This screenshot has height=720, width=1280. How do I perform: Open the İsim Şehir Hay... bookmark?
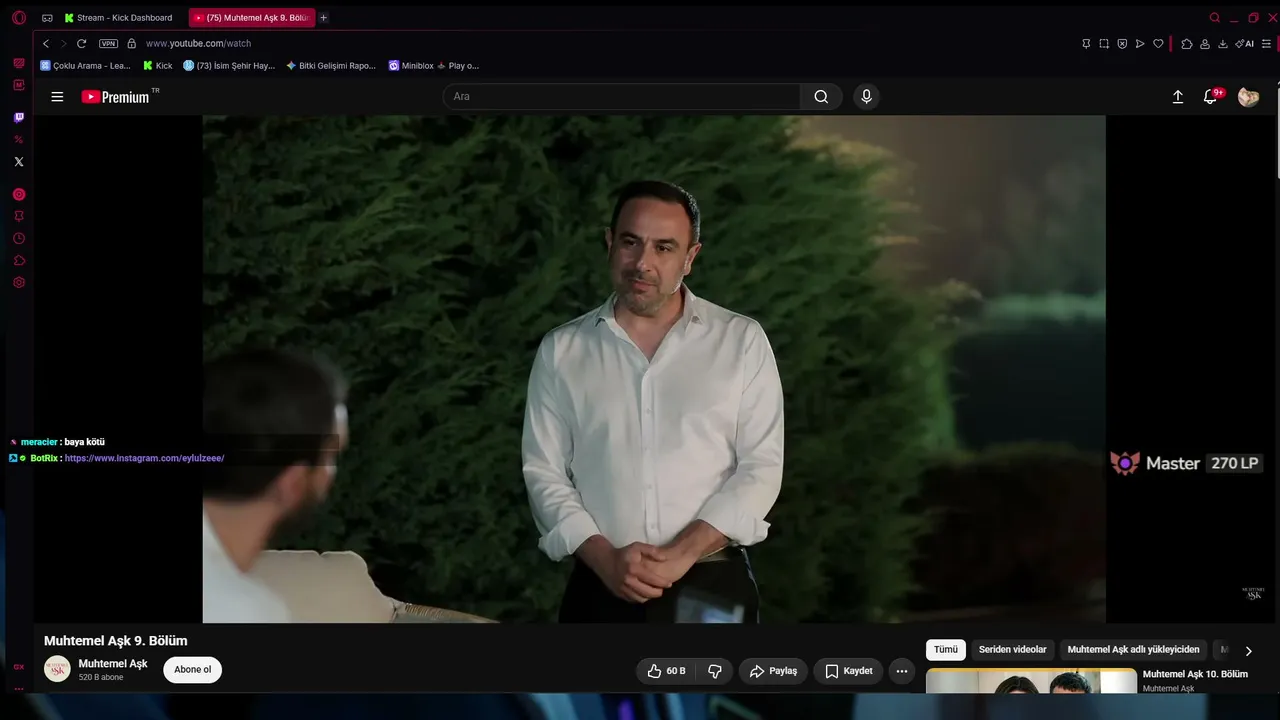click(229, 66)
